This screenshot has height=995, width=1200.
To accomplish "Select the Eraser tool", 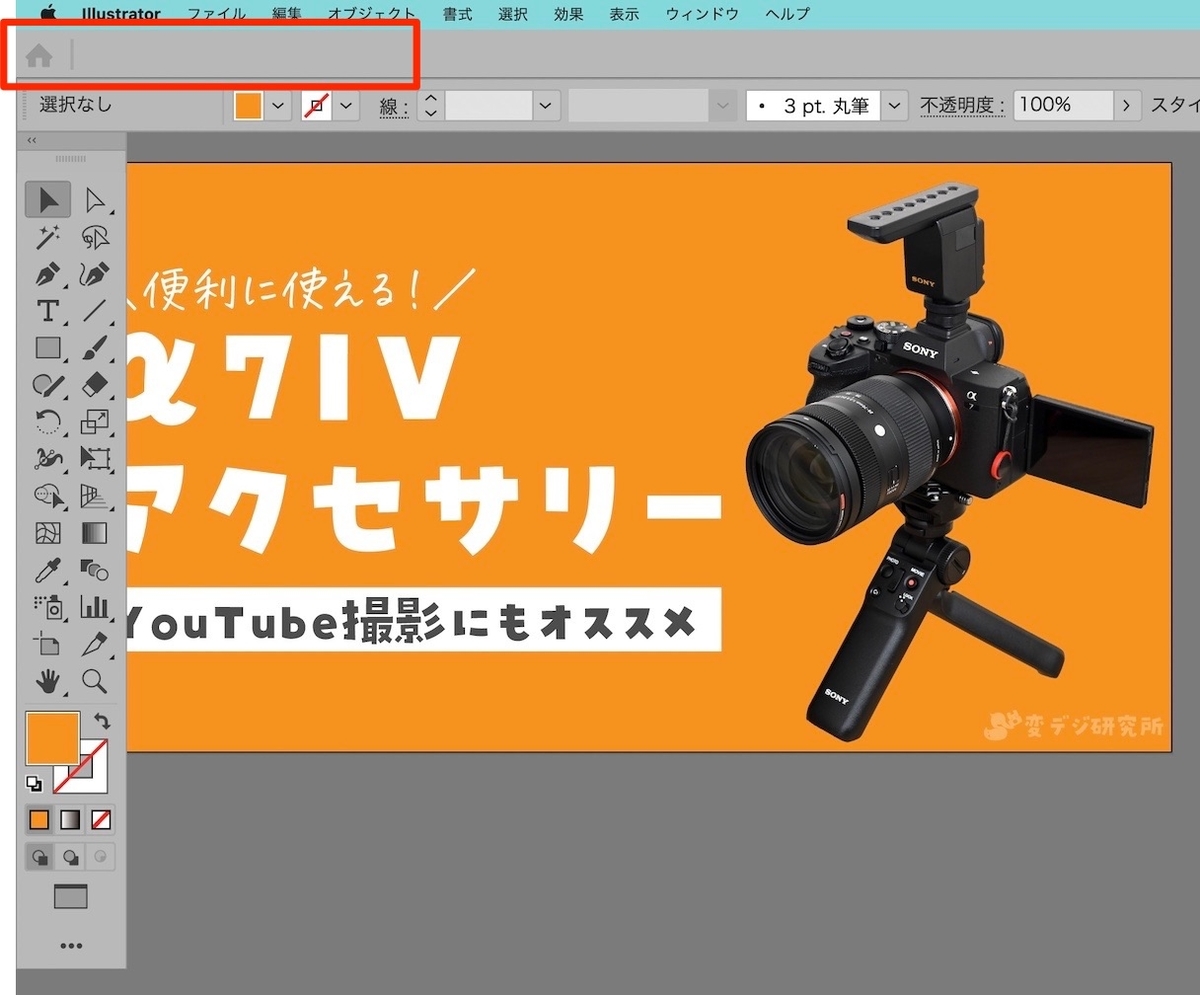I will pos(95,385).
